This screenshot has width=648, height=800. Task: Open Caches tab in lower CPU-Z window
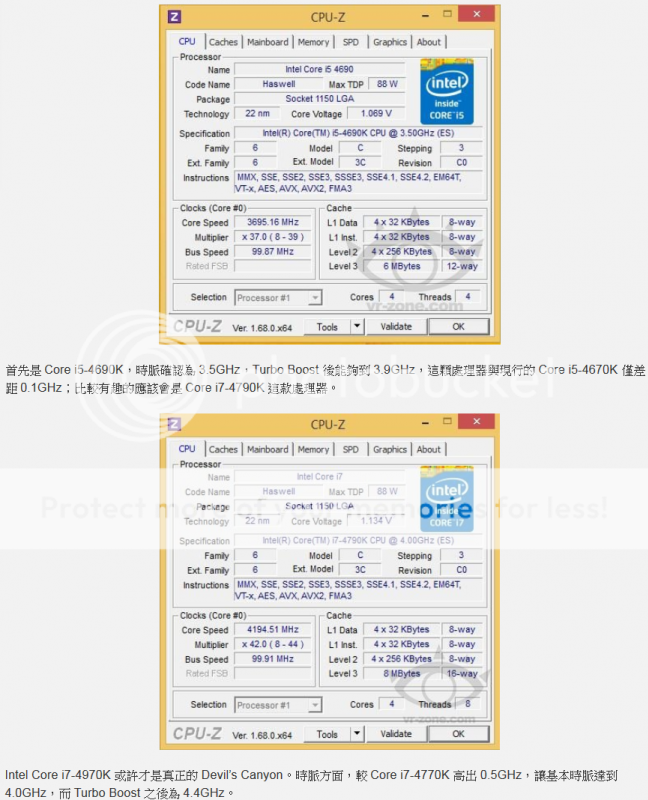pyautogui.click(x=223, y=449)
